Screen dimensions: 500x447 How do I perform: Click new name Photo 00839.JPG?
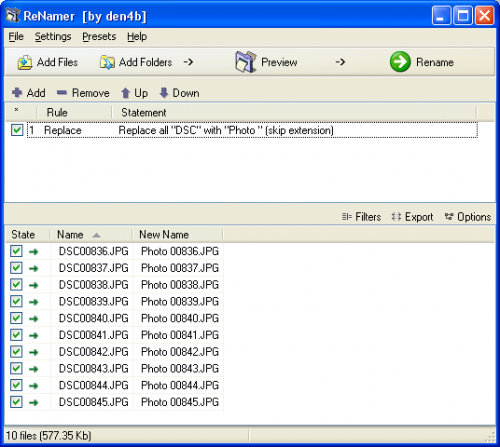tap(180, 302)
